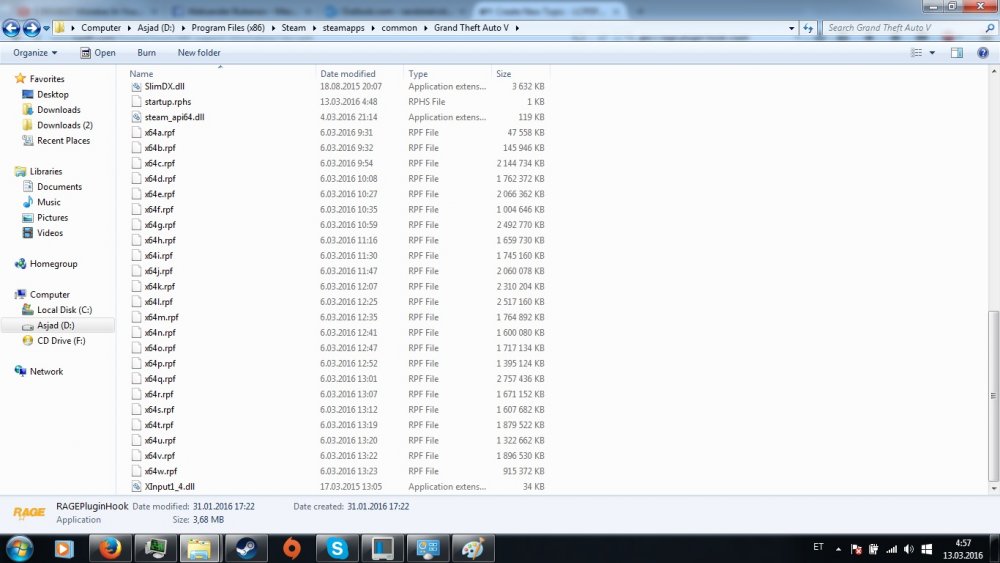
Task: Open Skype from the taskbar
Action: point(337,548)
